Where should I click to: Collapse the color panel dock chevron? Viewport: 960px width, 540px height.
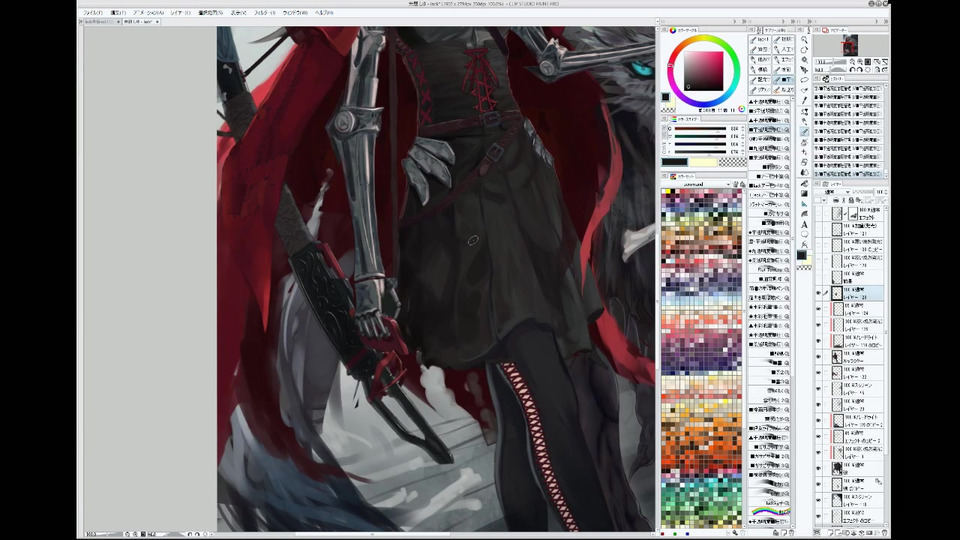coord(735,21)
